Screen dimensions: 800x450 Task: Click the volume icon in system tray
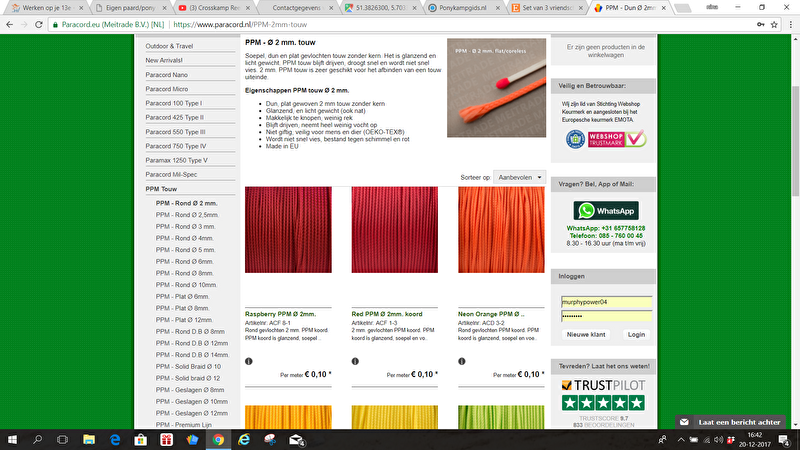[x=718, y=440]
